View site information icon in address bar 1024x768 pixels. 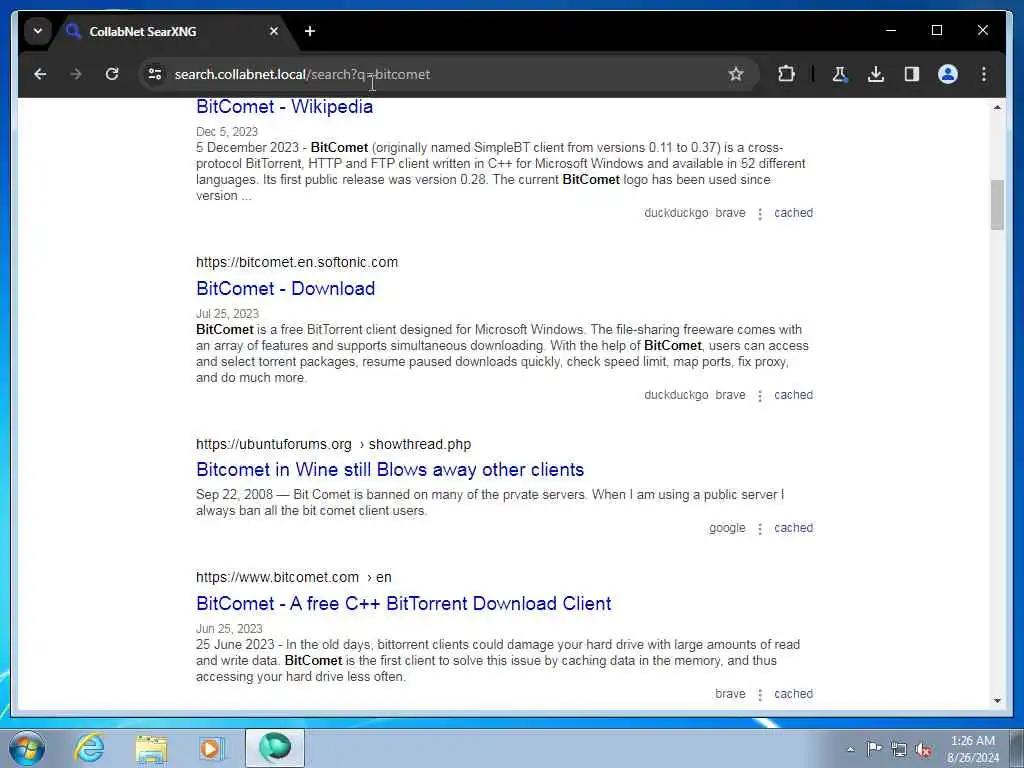155,74
